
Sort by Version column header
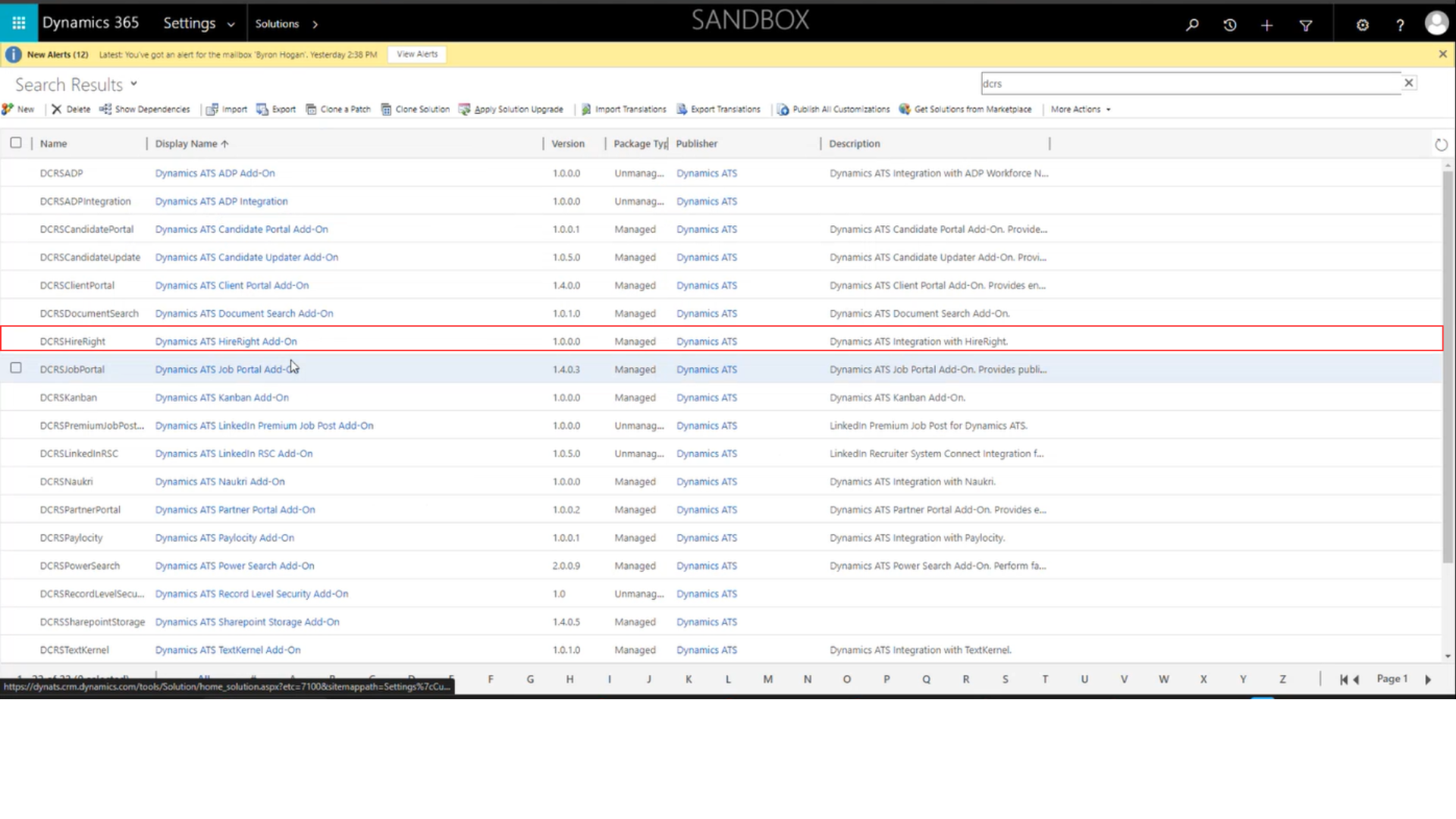click(x=568, y=143)
